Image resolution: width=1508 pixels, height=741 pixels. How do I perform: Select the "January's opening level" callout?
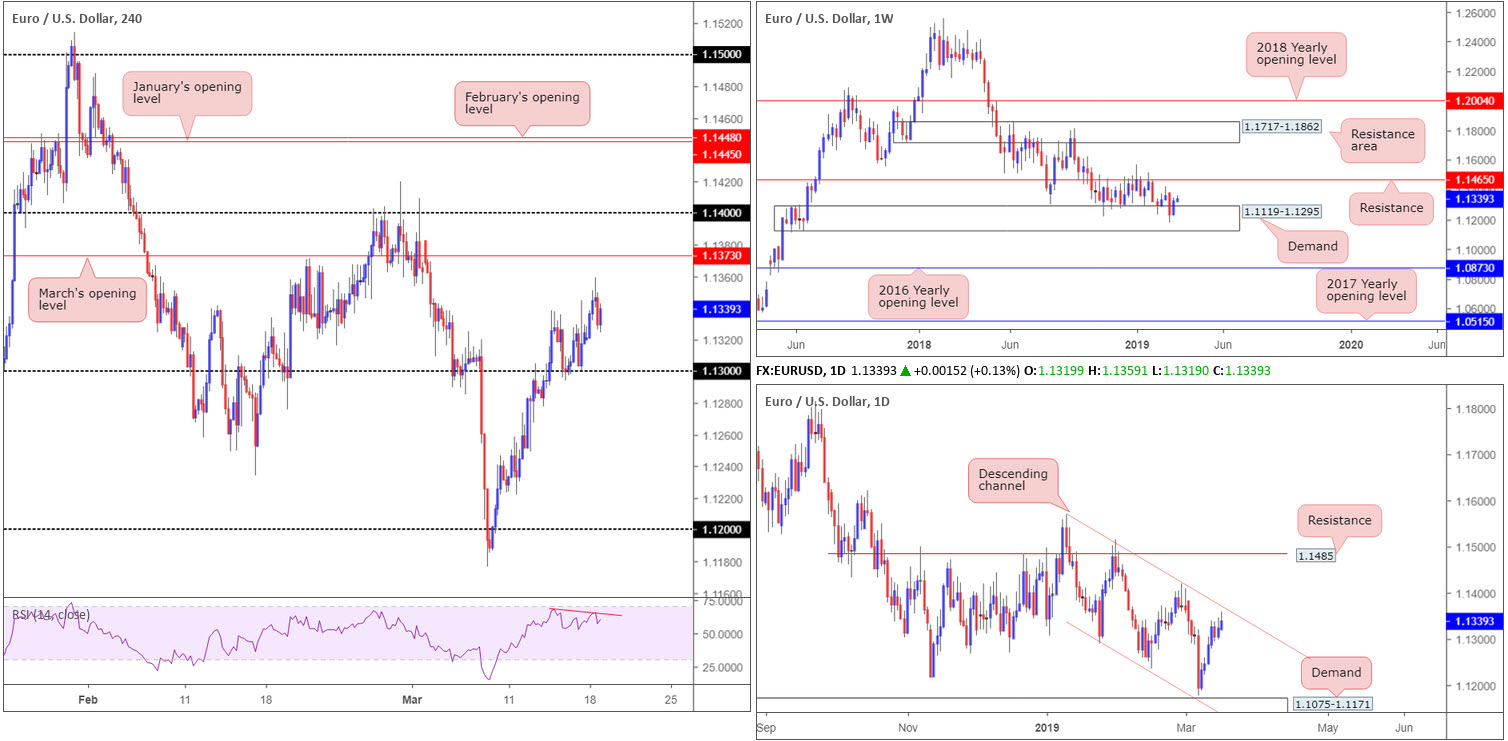(188, 95)
